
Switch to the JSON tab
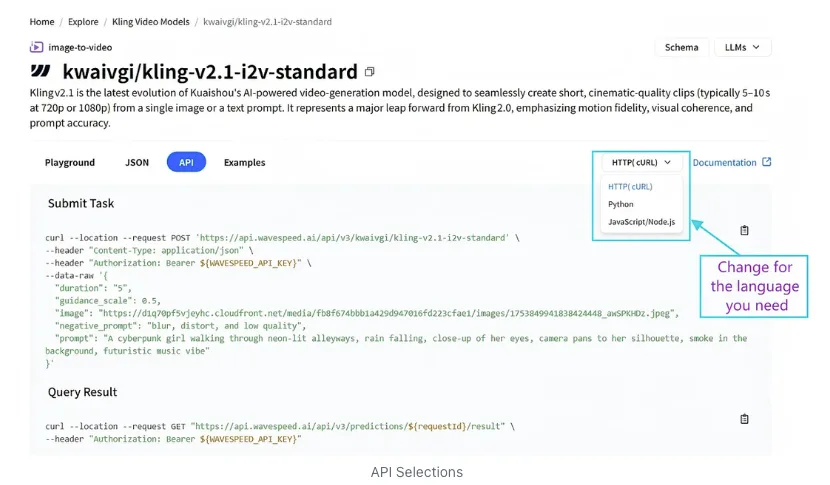(137, 163)
